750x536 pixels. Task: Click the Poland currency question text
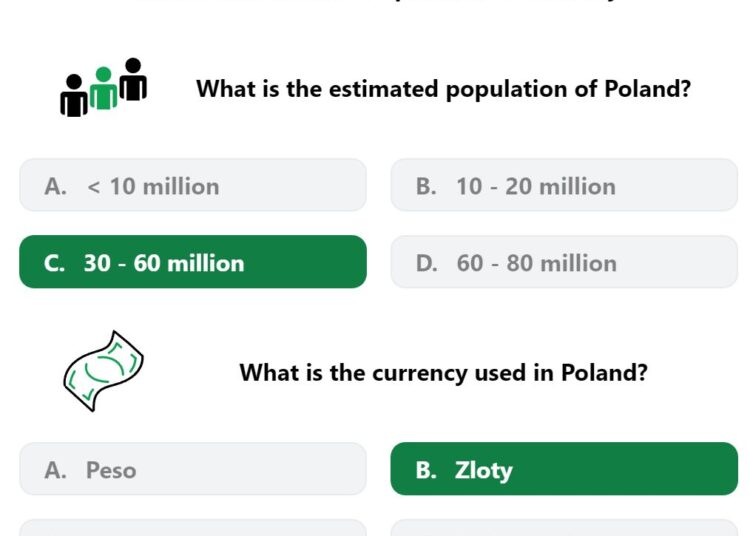[x=443, y=372]
